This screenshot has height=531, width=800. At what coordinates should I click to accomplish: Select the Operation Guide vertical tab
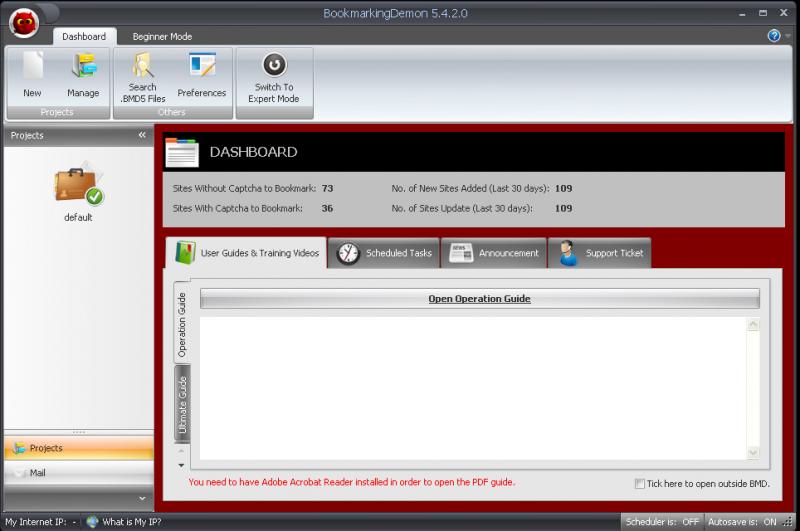pos(182,322)
